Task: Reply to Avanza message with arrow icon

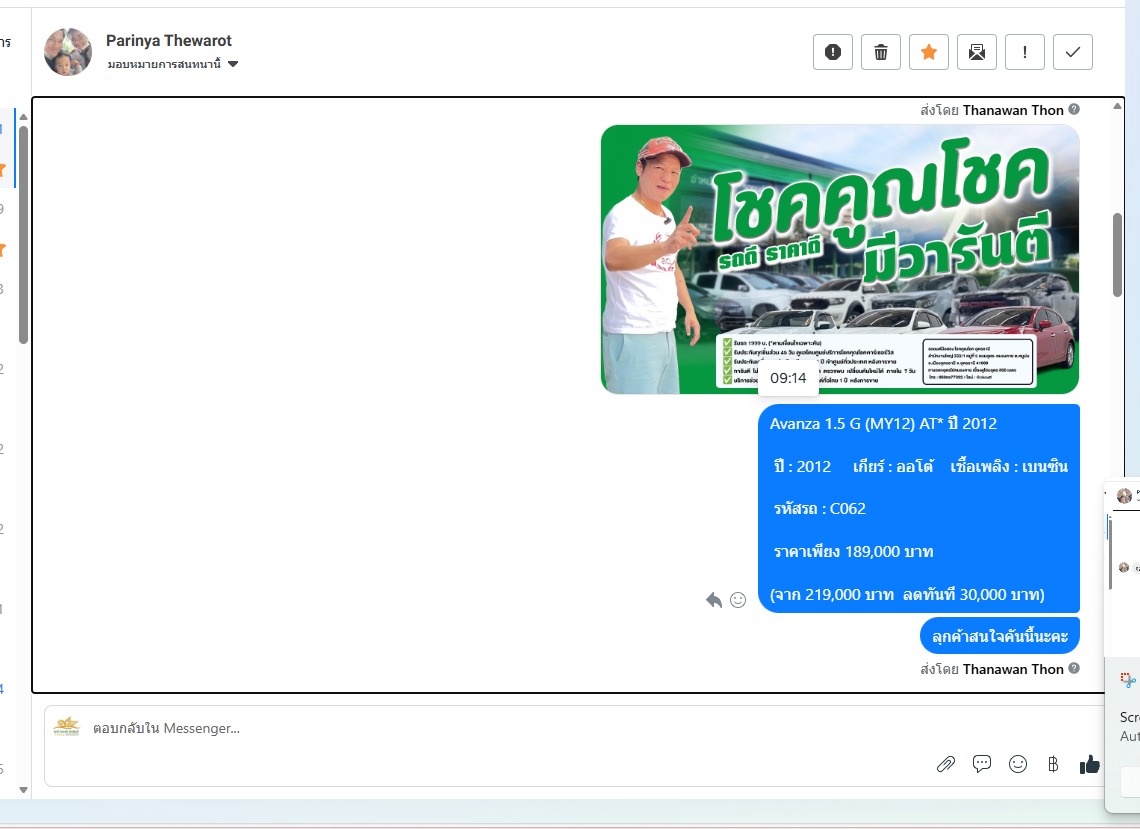Action: point(714,600)
